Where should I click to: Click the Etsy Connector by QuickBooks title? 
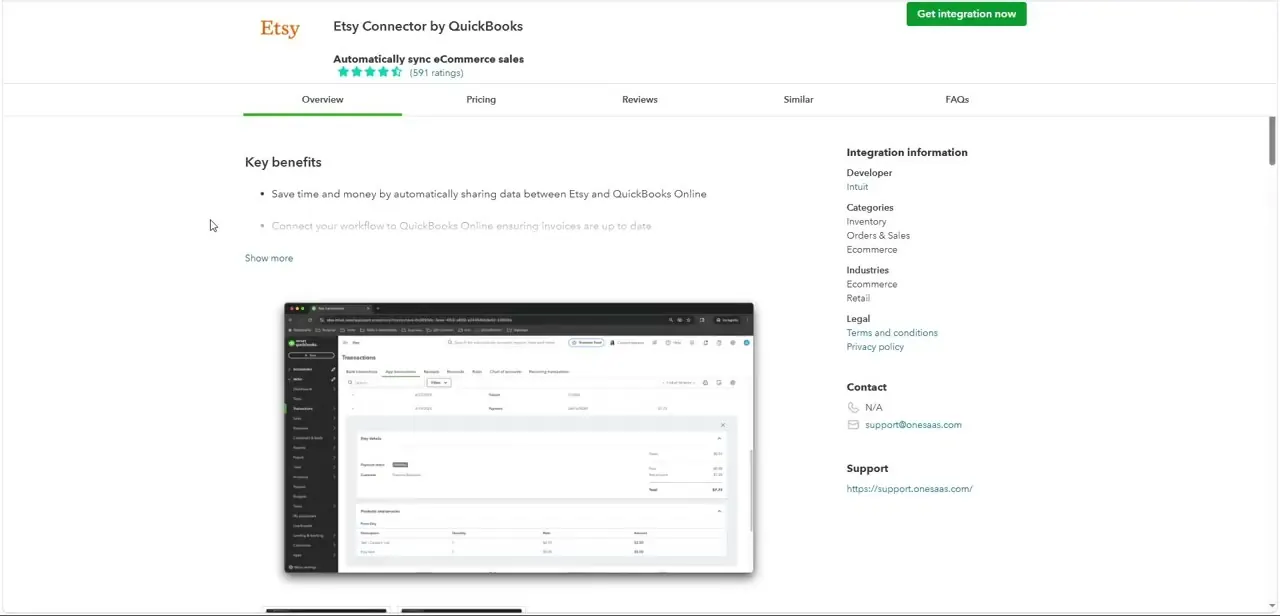(428, 26)
